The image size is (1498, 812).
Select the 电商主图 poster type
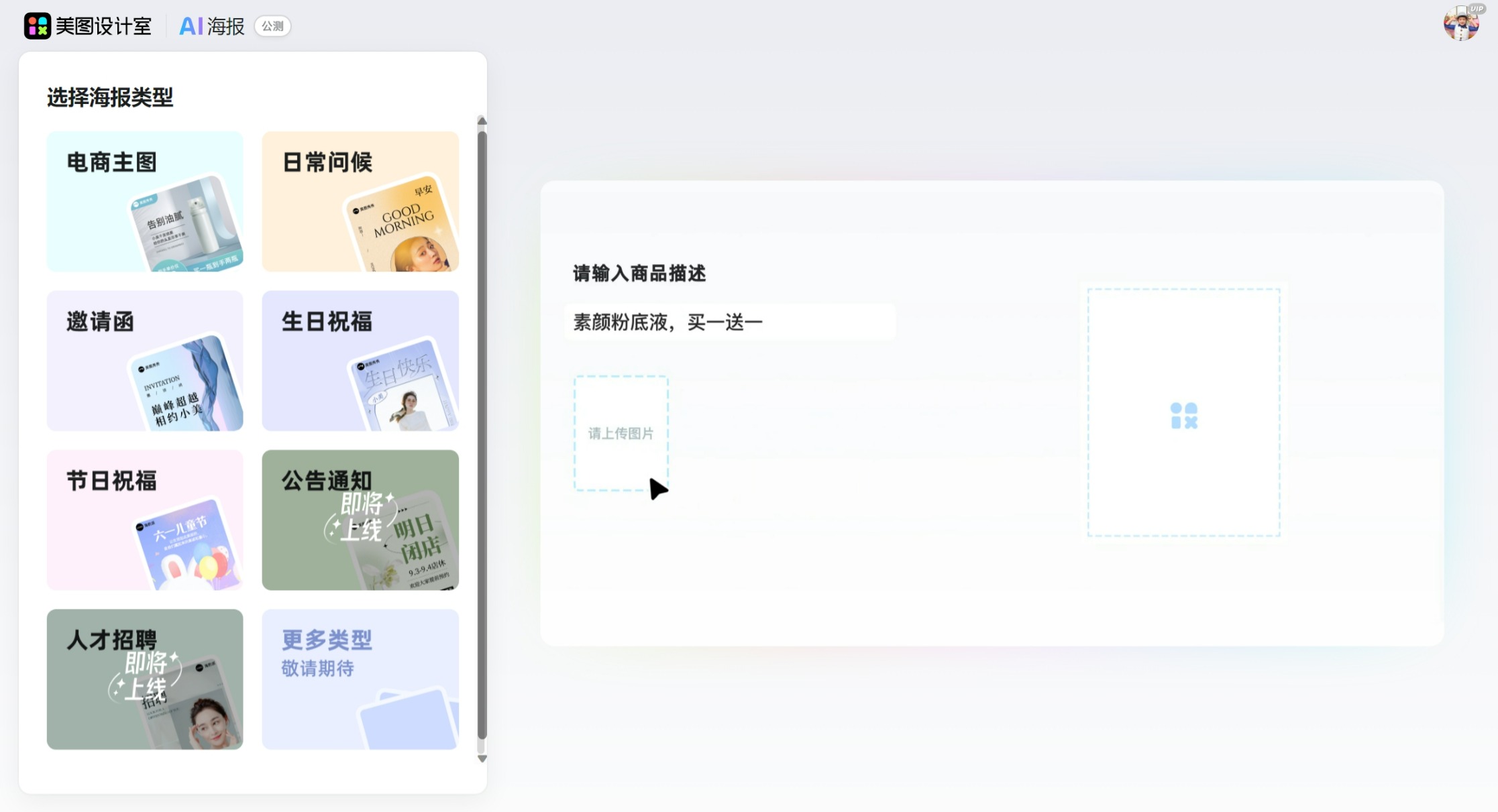coord(144,201)
